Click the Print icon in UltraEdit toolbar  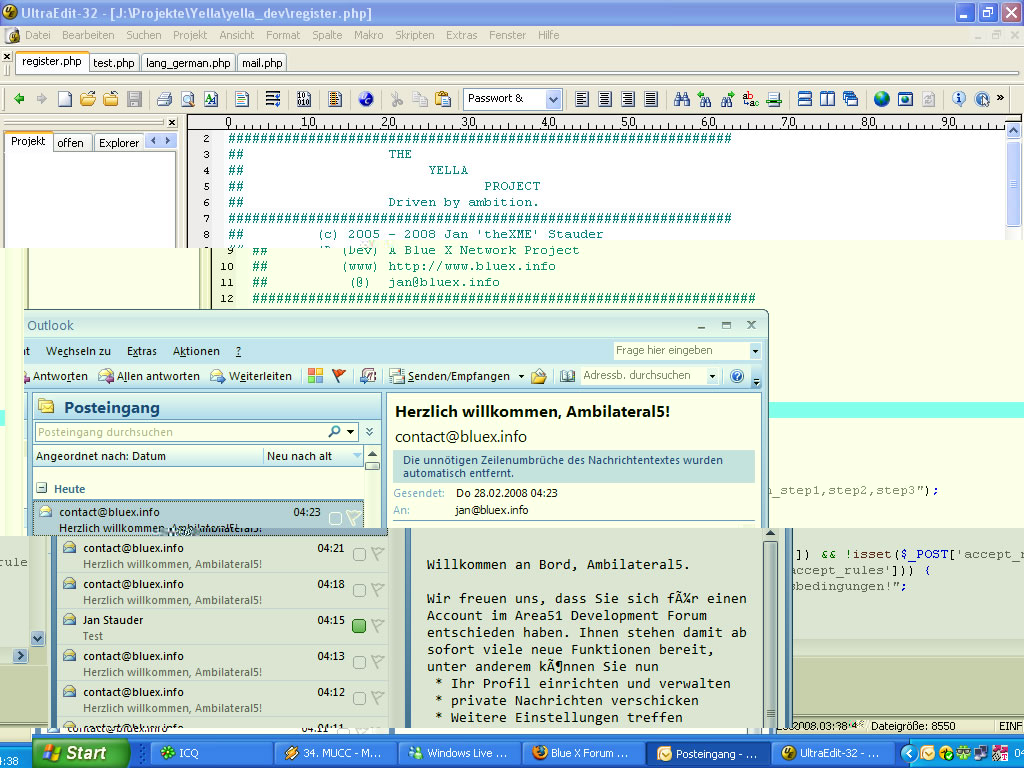click(164, 99)
